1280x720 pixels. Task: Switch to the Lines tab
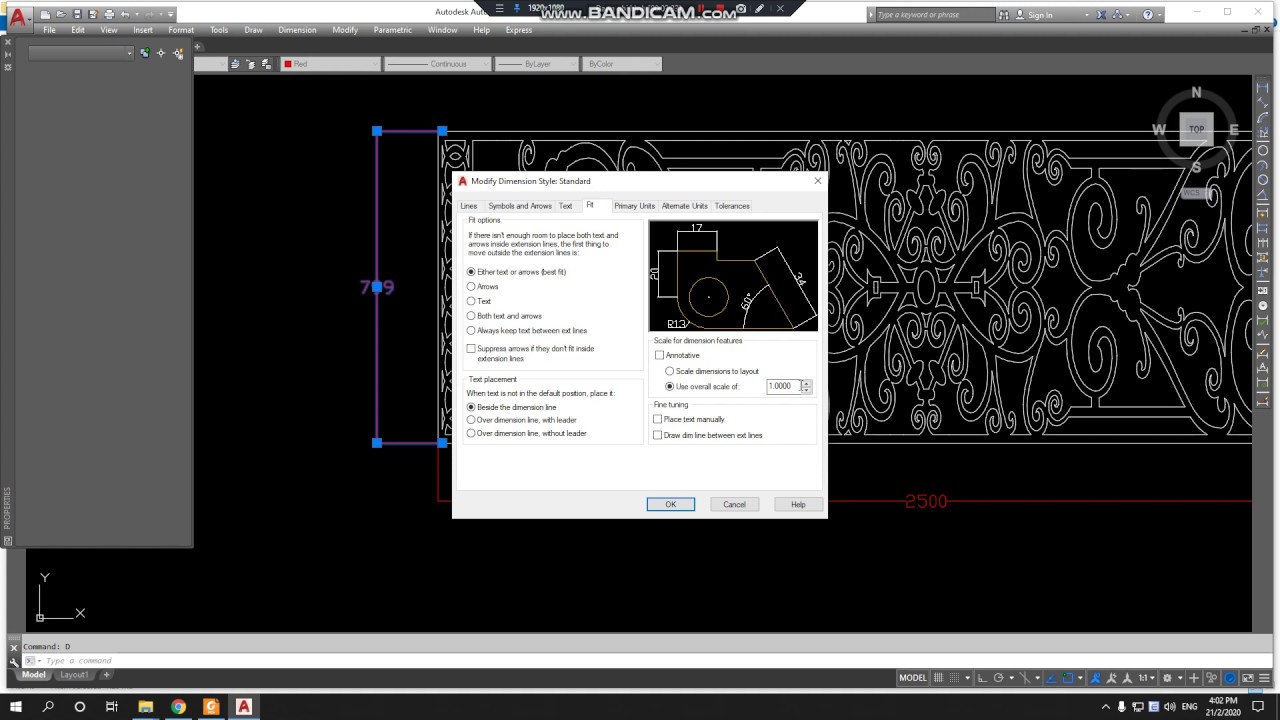(x=468, y=206)
